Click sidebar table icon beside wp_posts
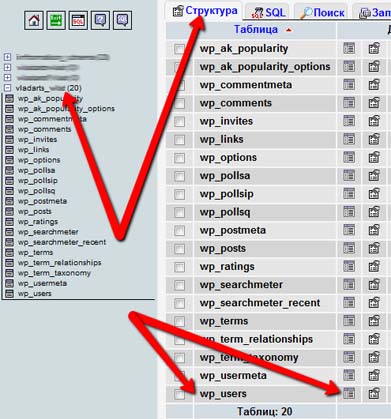 10,211
